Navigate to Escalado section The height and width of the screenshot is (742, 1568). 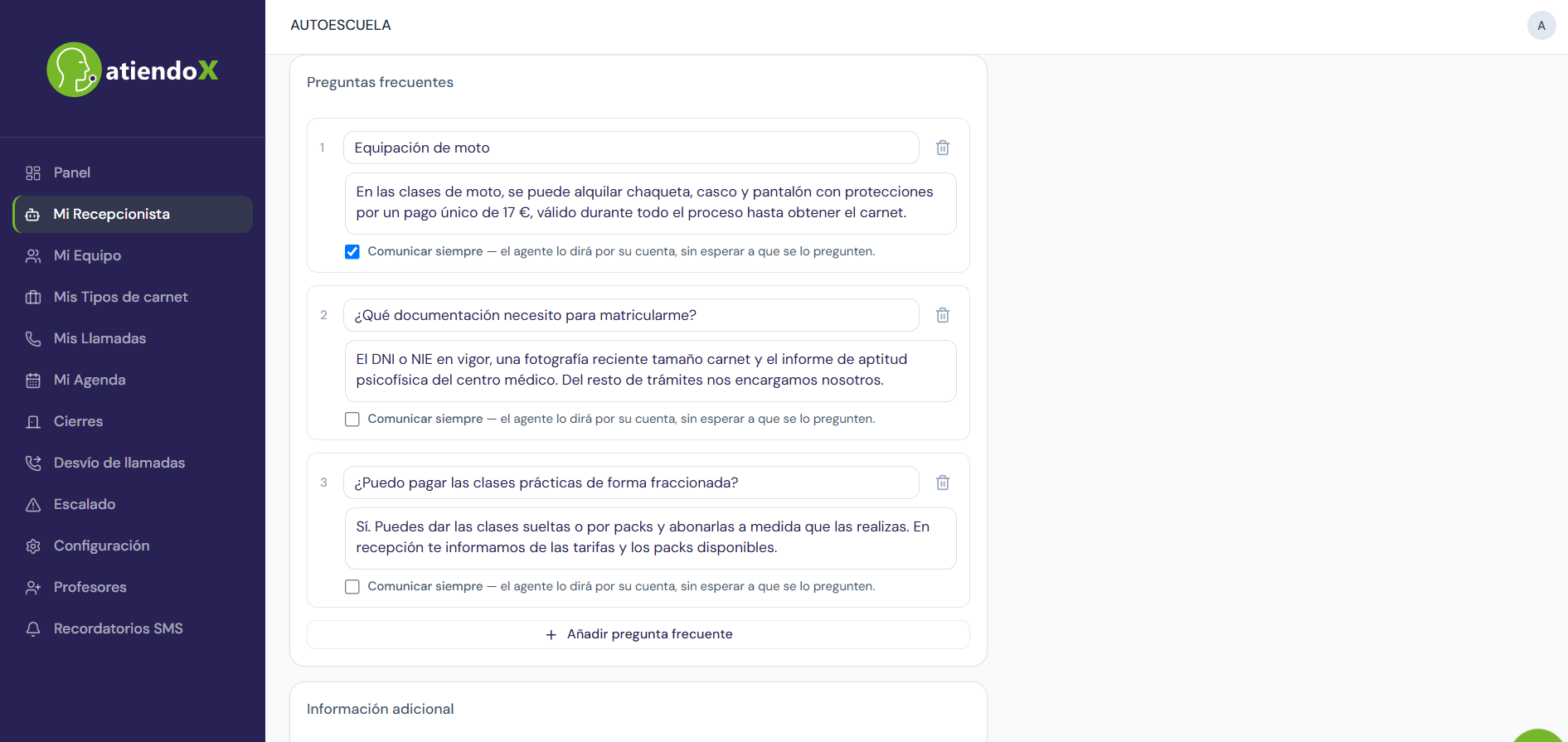(133, 504)
